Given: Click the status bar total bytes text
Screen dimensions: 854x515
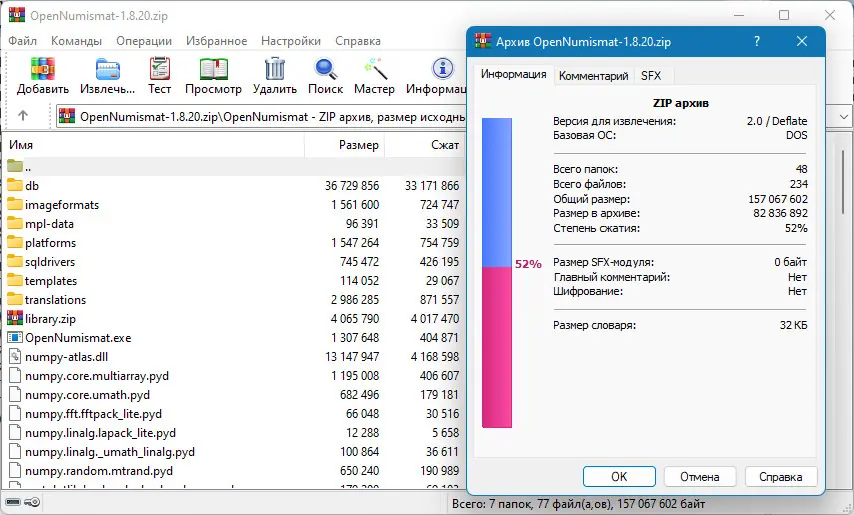Looking at the screenshot, I should point(578,504).
